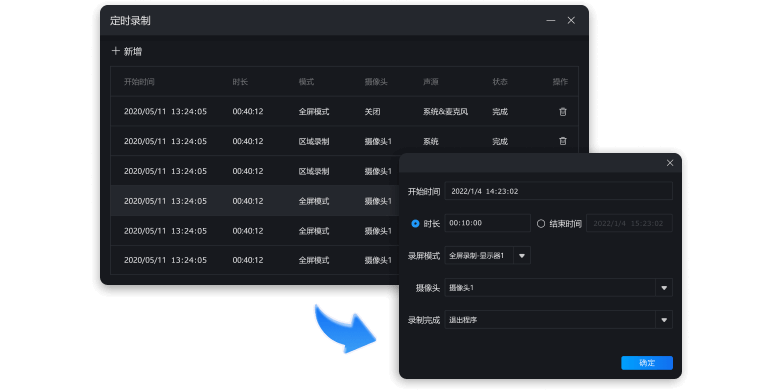The height and width of the screenshot is (390, 780).
Task: Select the 时长 radio button
Action: [x=415, y=224]
